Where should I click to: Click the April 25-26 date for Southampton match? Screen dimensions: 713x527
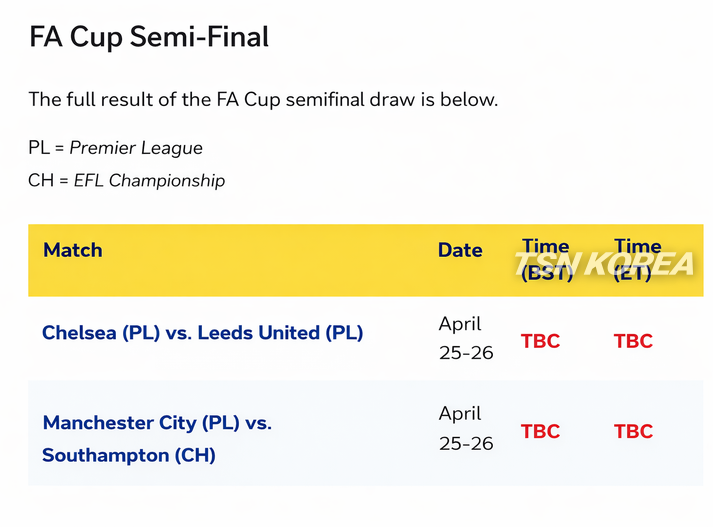465,428
